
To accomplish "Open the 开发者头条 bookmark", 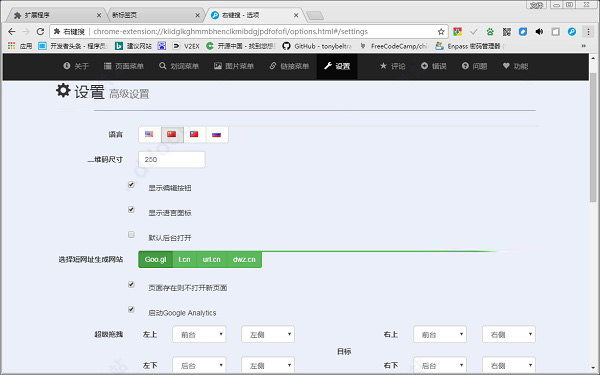I will tap(73, 46).
